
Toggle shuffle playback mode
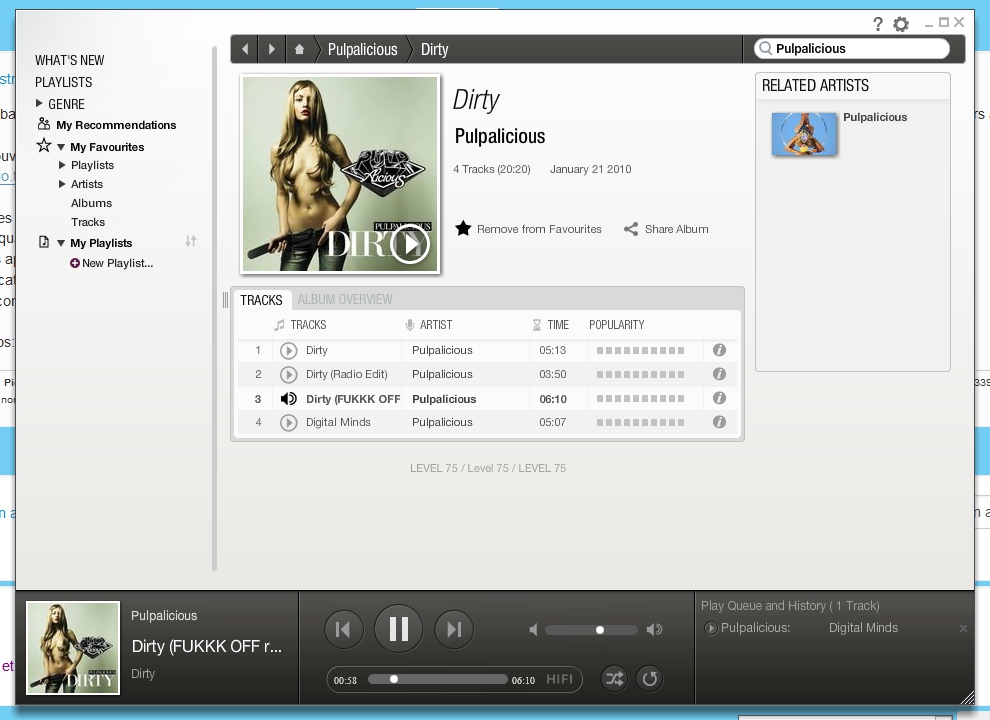pyautogui.click(x=613, y=679)
